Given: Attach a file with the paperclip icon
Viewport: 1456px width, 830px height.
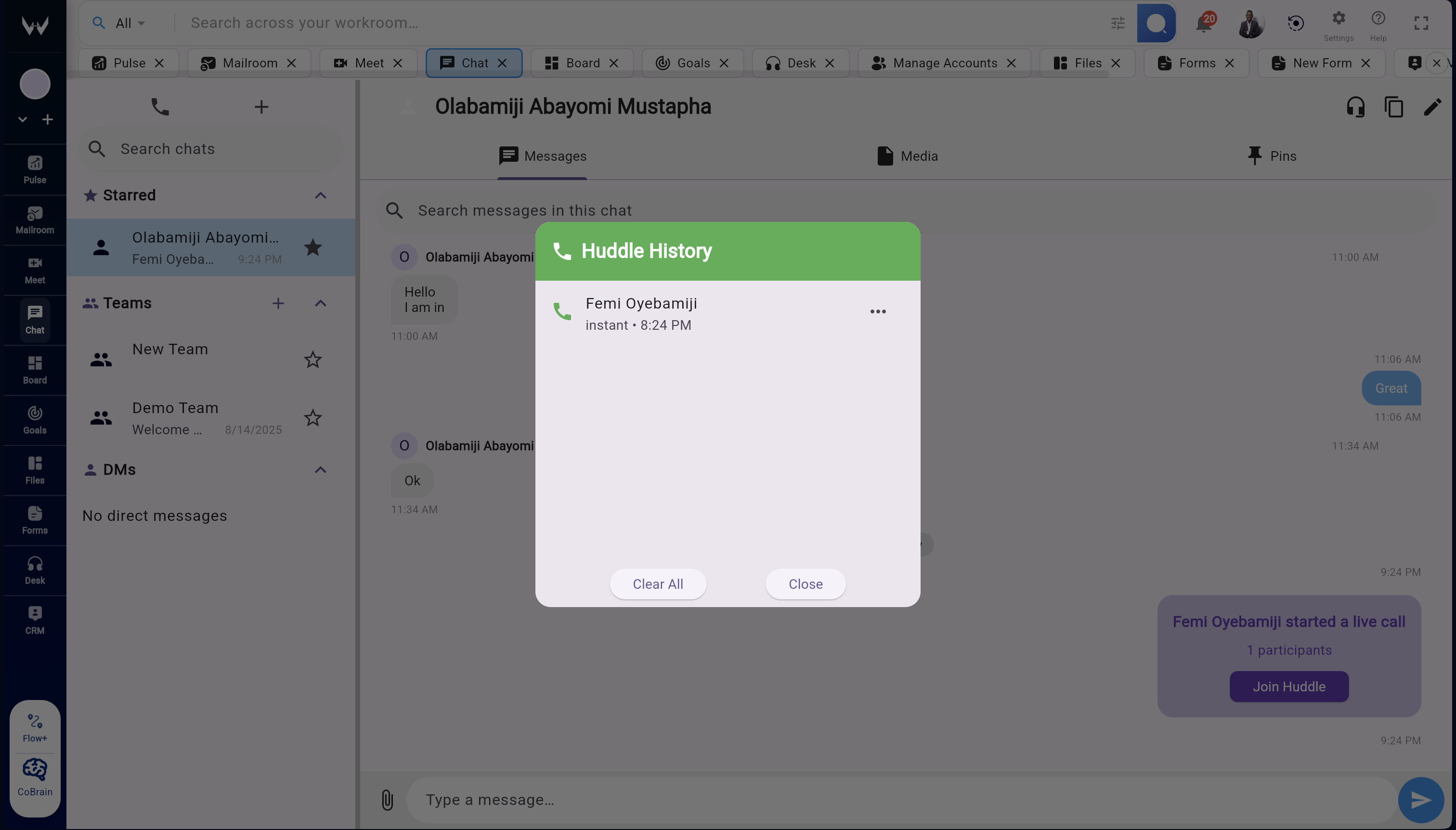Looking at the screenshot, I should coord(387,799).
